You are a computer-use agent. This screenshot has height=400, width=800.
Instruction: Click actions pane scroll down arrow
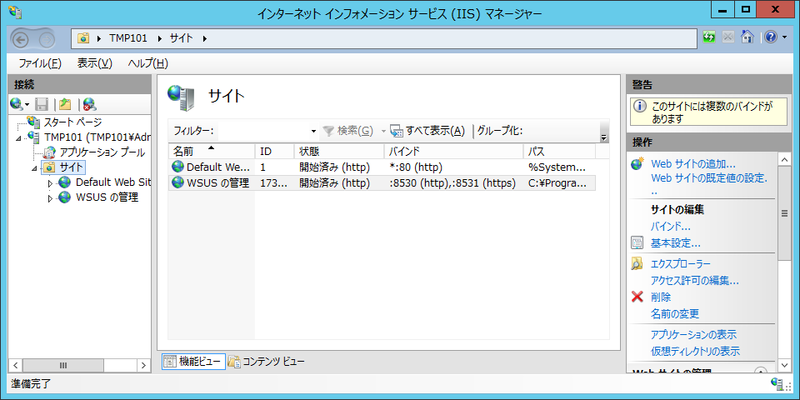pyautogui.click(x=784, y=365)
